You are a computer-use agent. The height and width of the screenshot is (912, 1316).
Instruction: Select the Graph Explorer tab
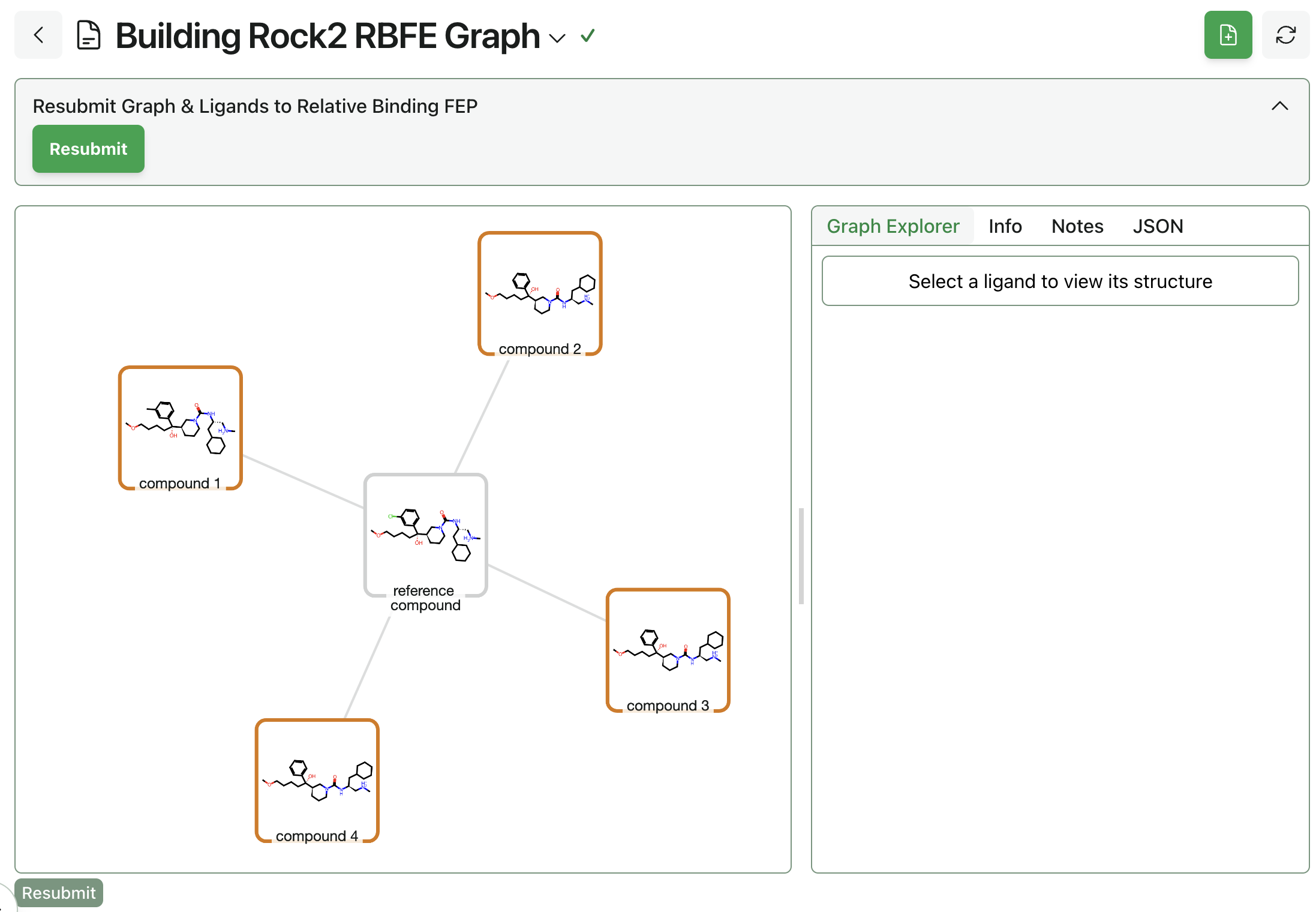point(893,226)
